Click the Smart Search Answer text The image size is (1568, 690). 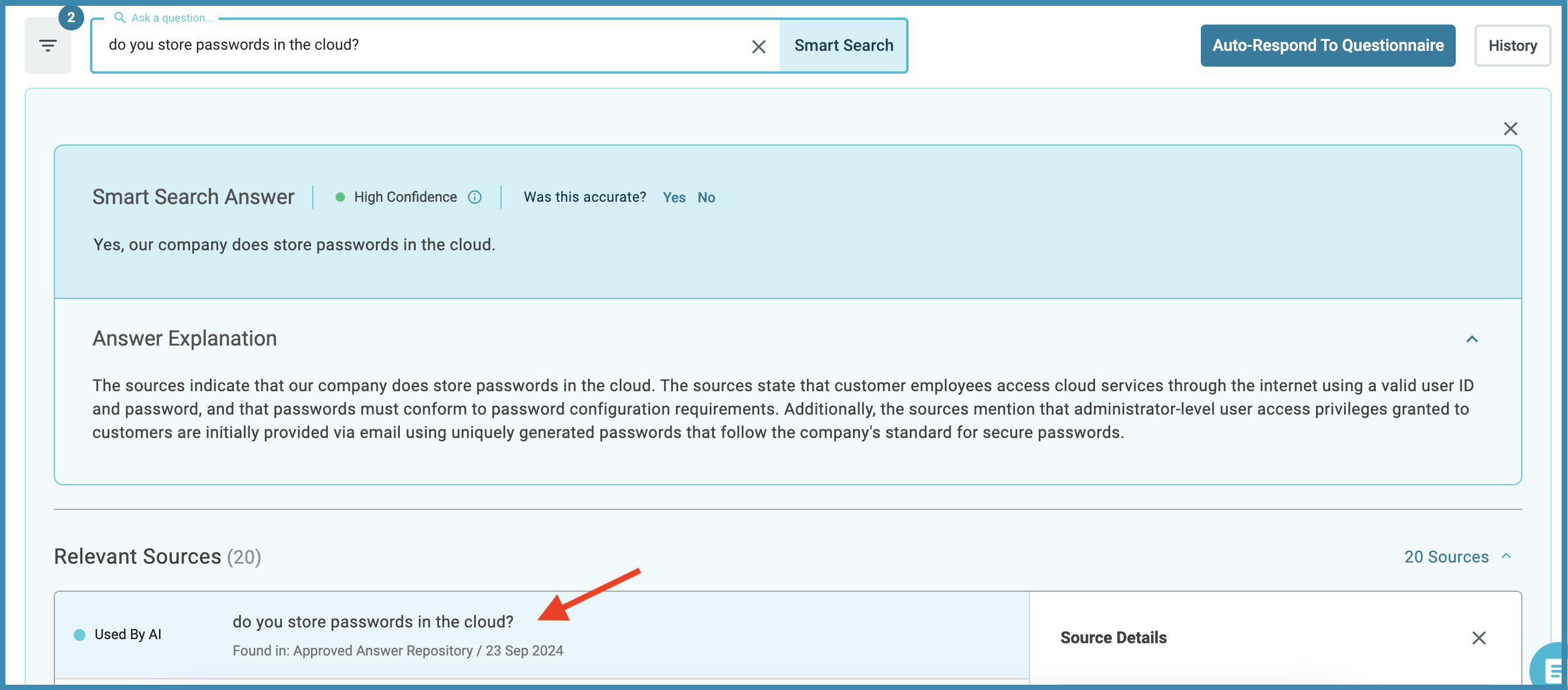(x=193, y=196)
